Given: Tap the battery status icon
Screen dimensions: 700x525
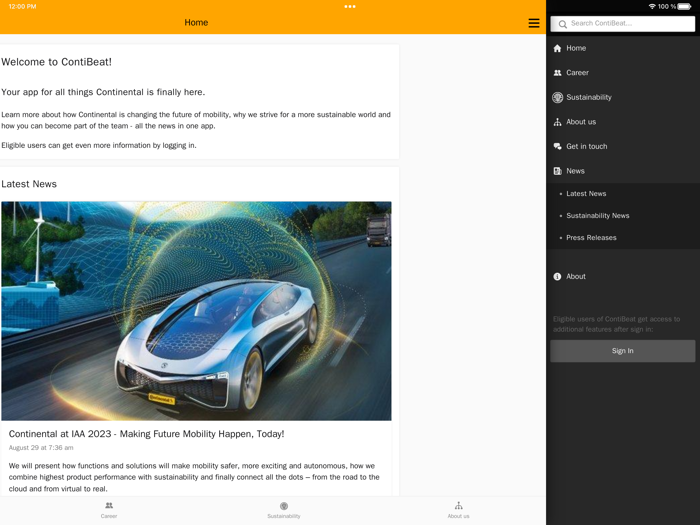Looking at the screenshot, I should tap(684, 6).
